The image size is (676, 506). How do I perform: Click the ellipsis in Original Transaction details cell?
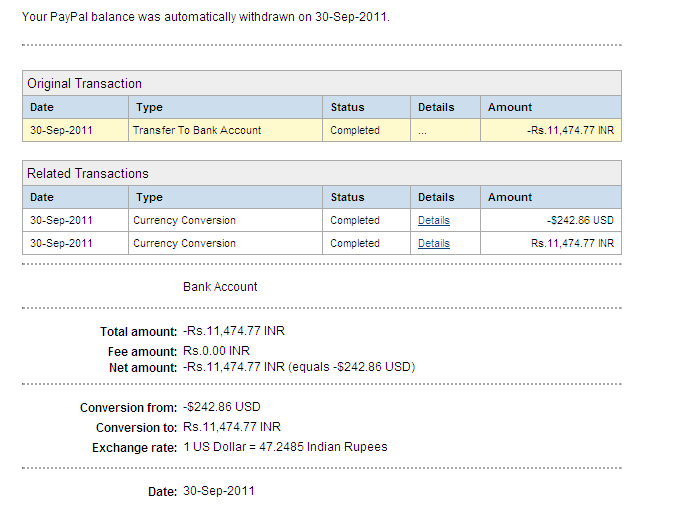coord(423,131)
